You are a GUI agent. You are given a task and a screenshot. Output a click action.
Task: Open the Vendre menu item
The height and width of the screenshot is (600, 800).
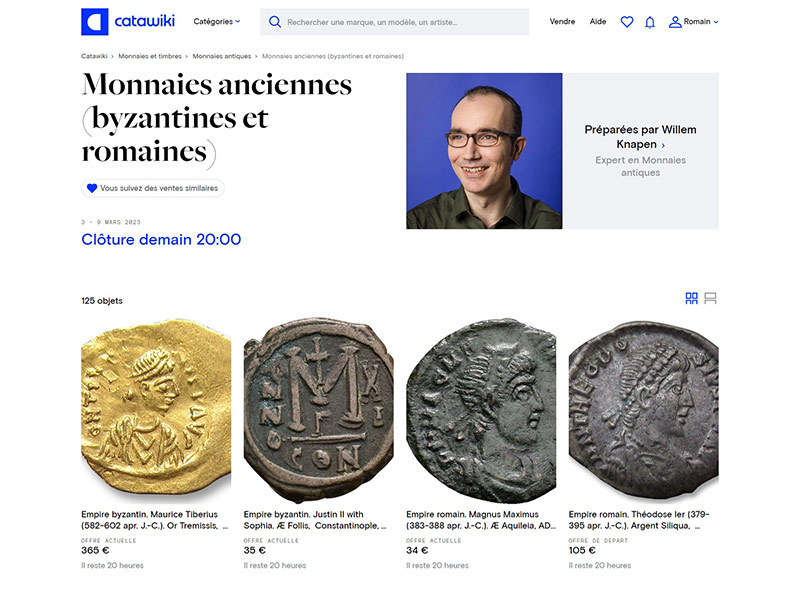[x=562, y=22]
